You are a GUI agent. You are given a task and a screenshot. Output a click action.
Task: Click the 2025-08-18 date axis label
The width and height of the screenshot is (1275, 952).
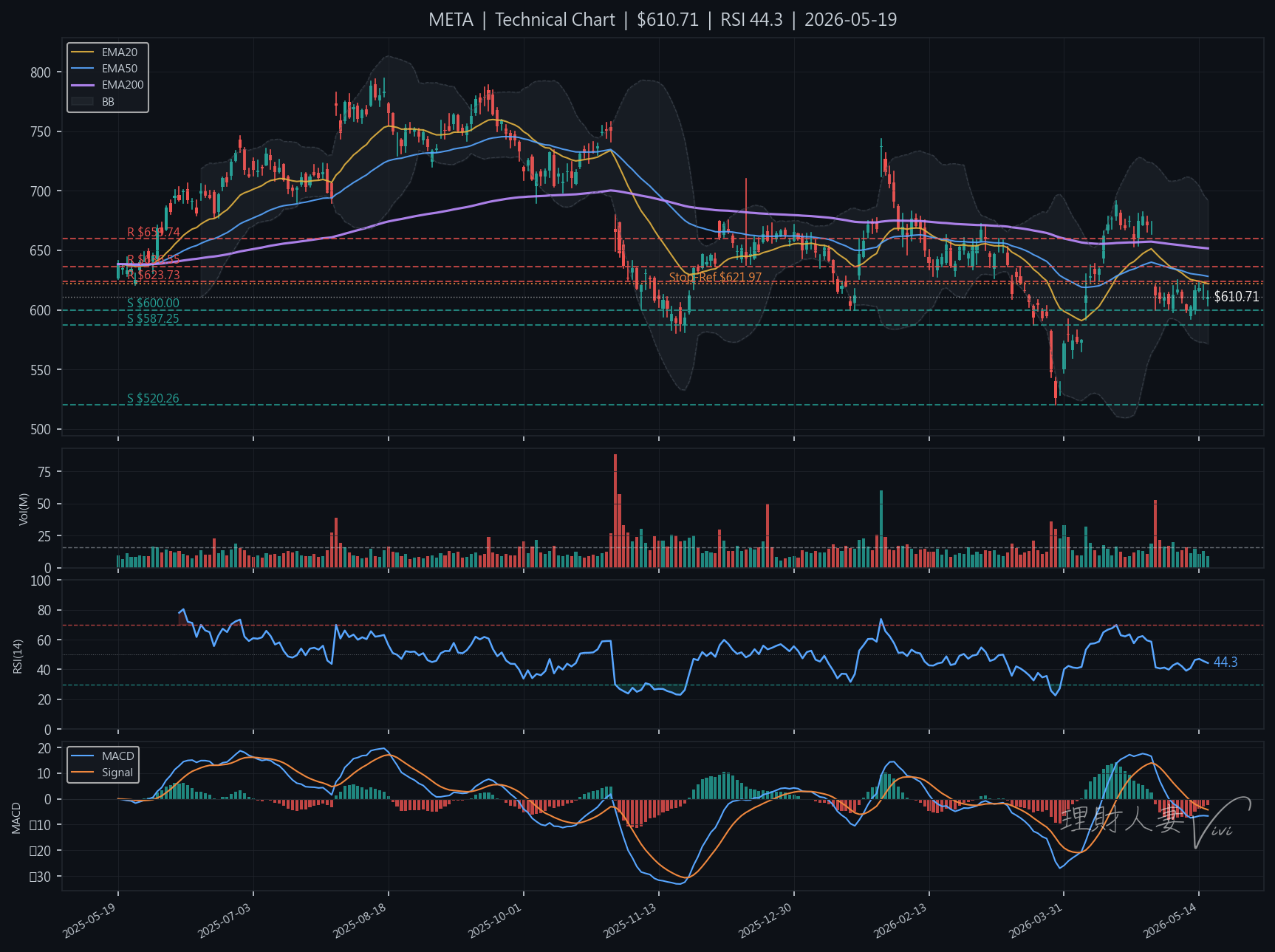click(360, 920)
